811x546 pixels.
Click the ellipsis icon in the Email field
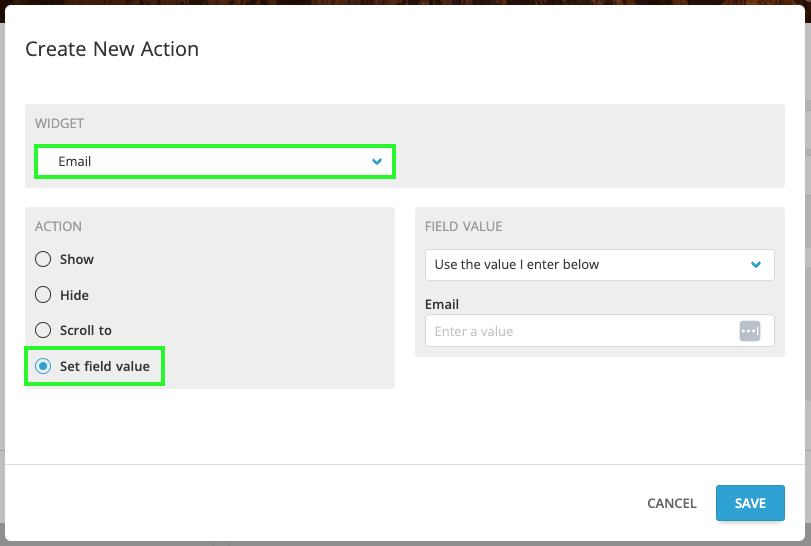pyautogui.click(x=750, y=331)
